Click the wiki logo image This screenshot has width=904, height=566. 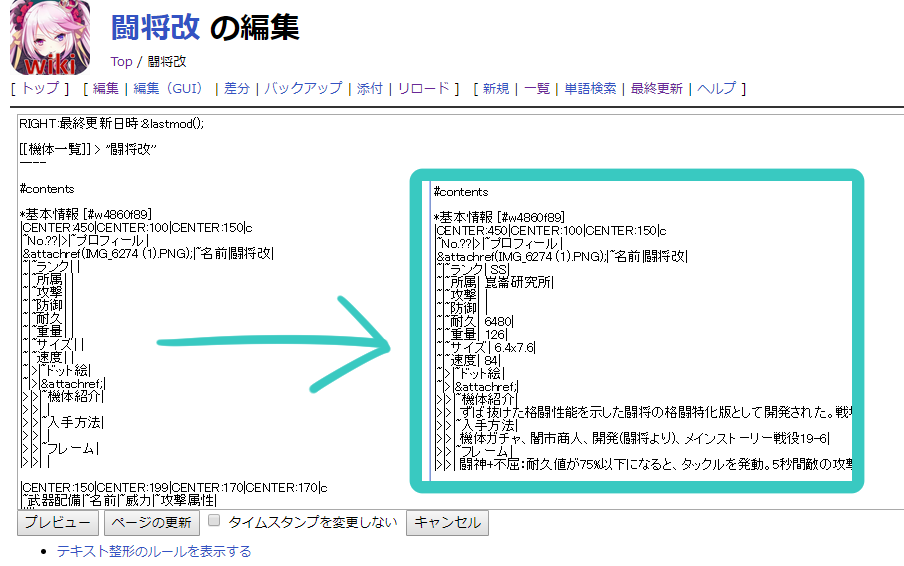pos(50,37)
